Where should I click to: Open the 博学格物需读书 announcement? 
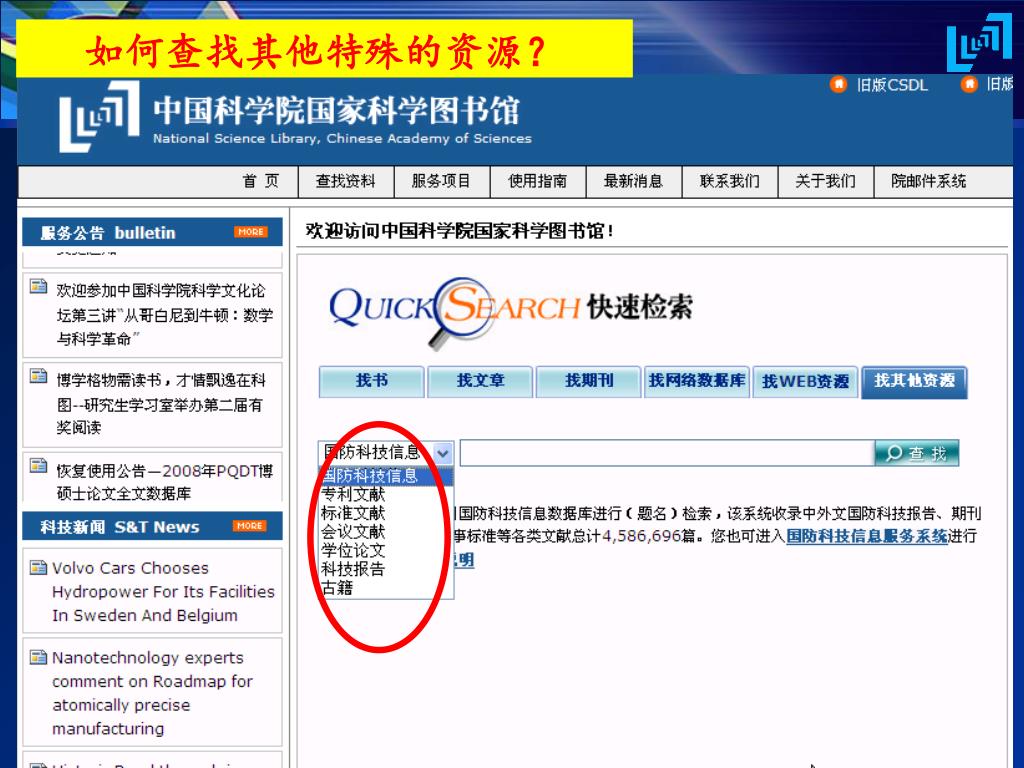[x=161, y=404]
